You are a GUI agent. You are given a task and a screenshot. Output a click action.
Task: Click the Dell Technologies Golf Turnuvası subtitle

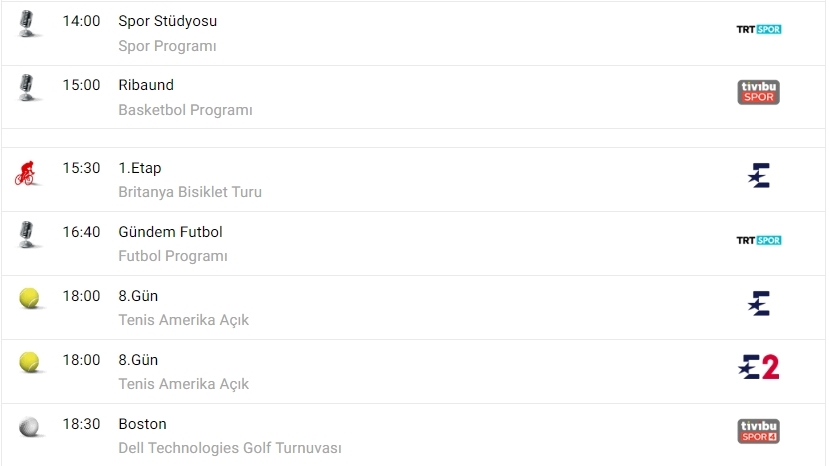230,448
